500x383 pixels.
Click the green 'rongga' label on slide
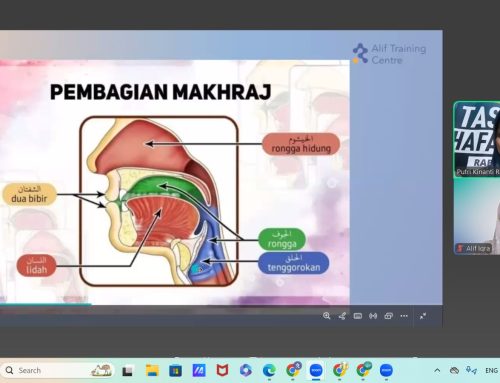click(282, 239)
